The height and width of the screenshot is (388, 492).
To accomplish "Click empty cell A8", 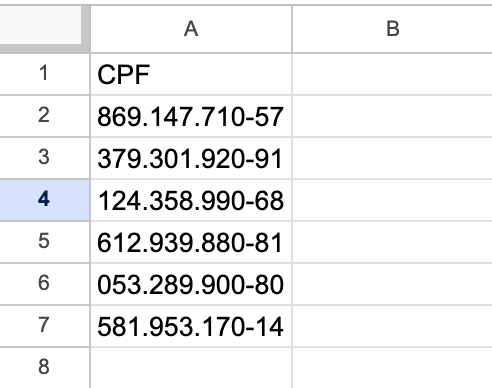I will tap(191, 368).
